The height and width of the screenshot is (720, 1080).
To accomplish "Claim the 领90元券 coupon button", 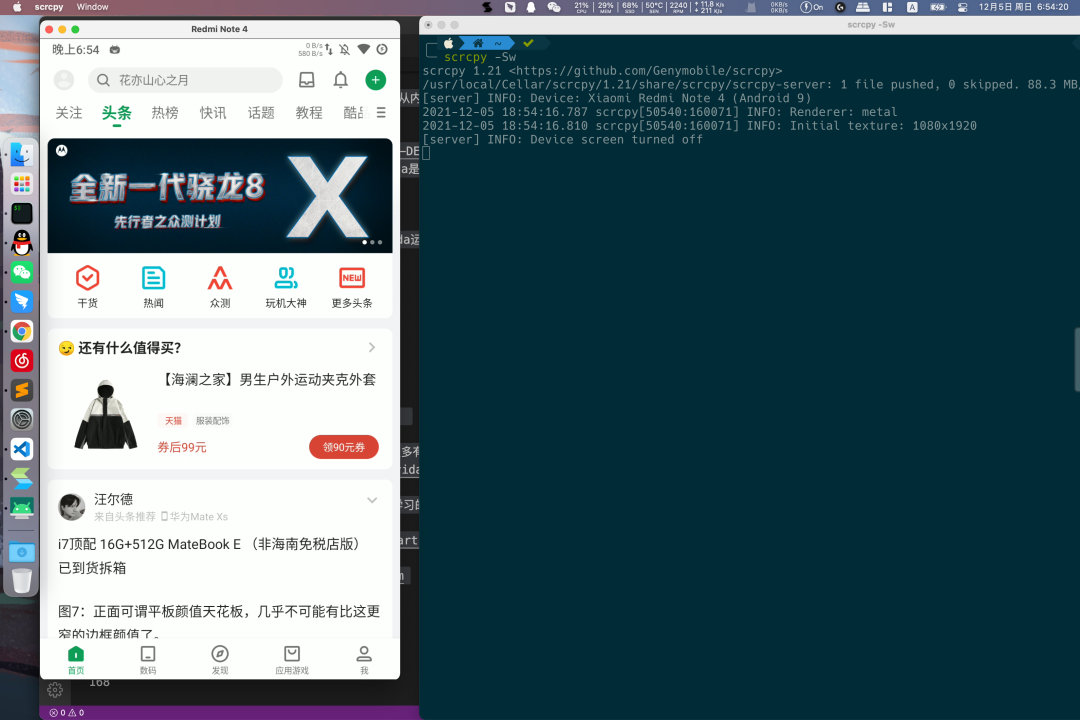I will pos(344,447).
